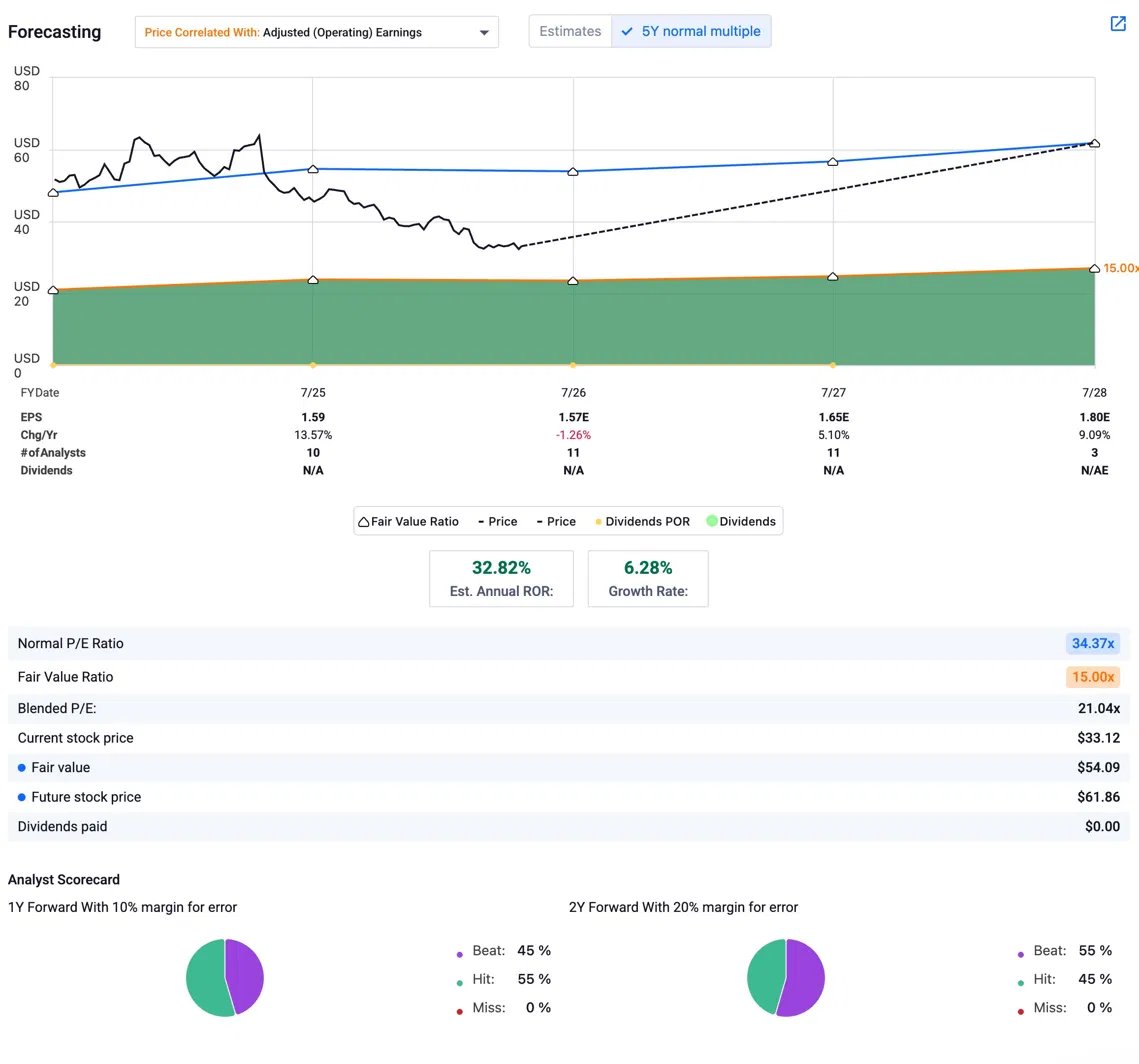Click the 1Y Forward Miss 0 % entry
This screenshot has width=1139, height=1064.
pyautogui.click(x=503, y=1007)
